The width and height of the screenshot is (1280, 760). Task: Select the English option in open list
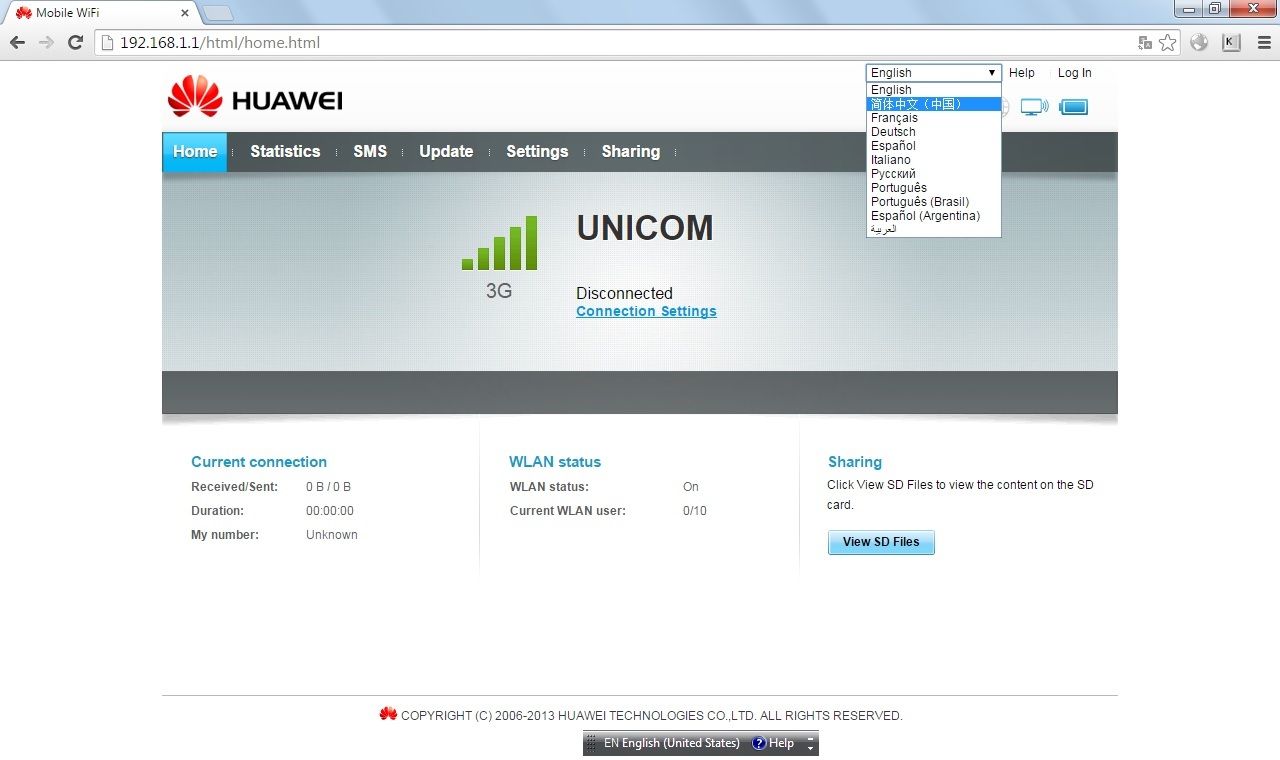pyautogui.click(x=934, y=90)
